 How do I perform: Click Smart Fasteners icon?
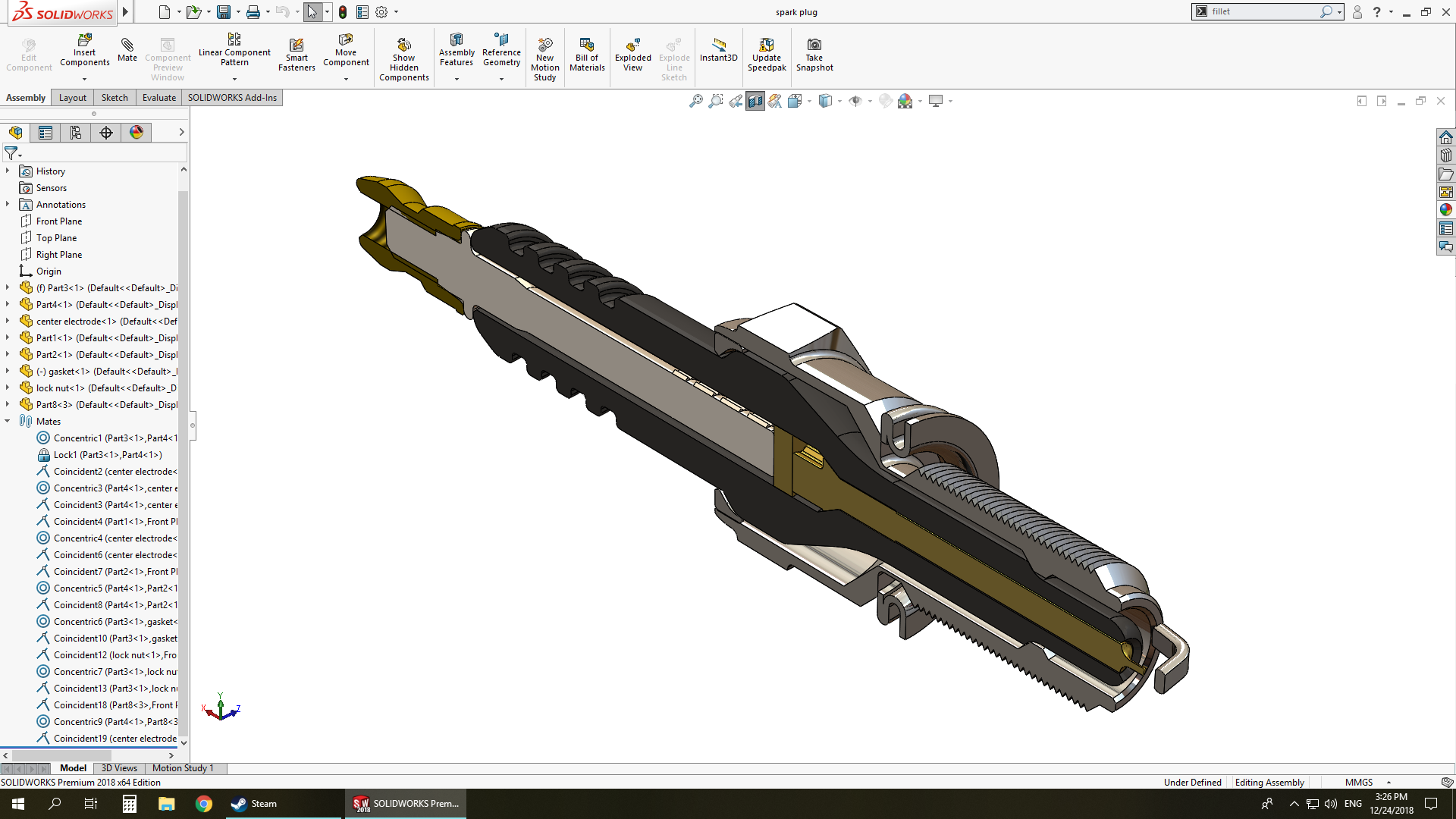pos(297,55)
